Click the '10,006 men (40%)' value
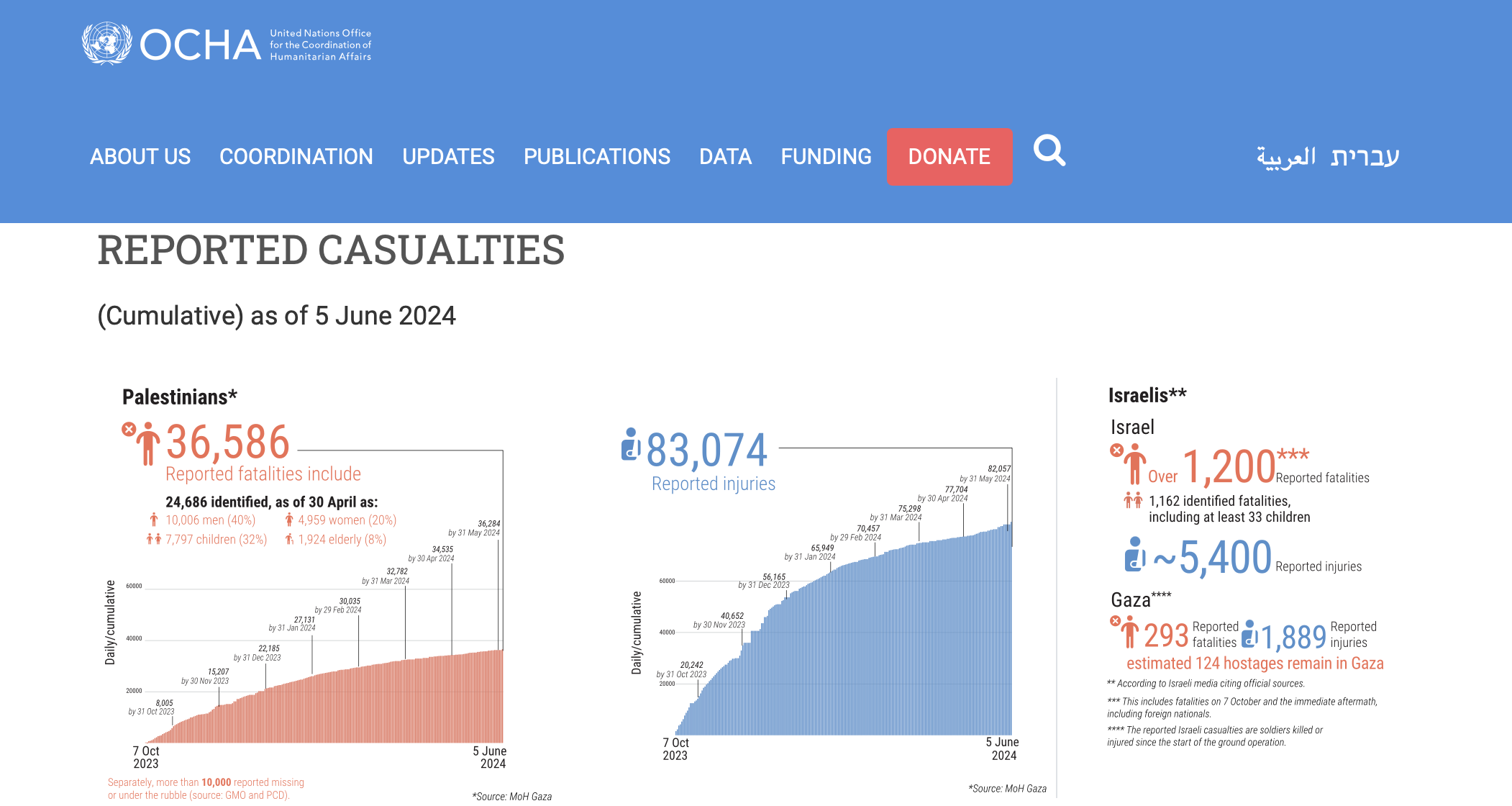The width and height of the screenshot is (1512, 806). (210, 520)
